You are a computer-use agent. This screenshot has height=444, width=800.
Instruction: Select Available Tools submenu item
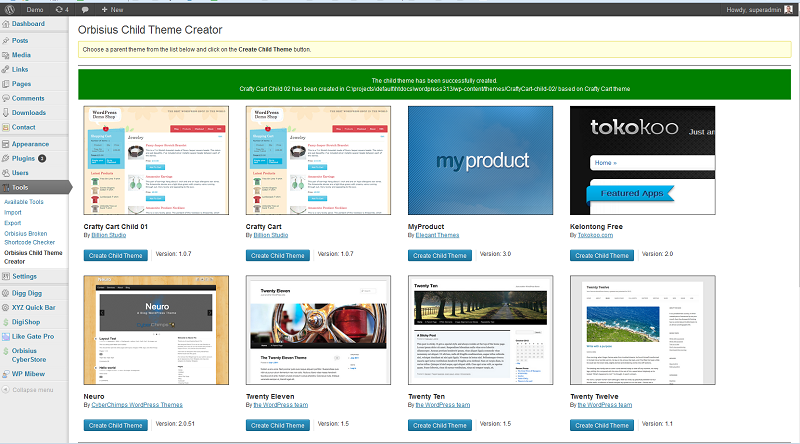(x=24, y=202)
